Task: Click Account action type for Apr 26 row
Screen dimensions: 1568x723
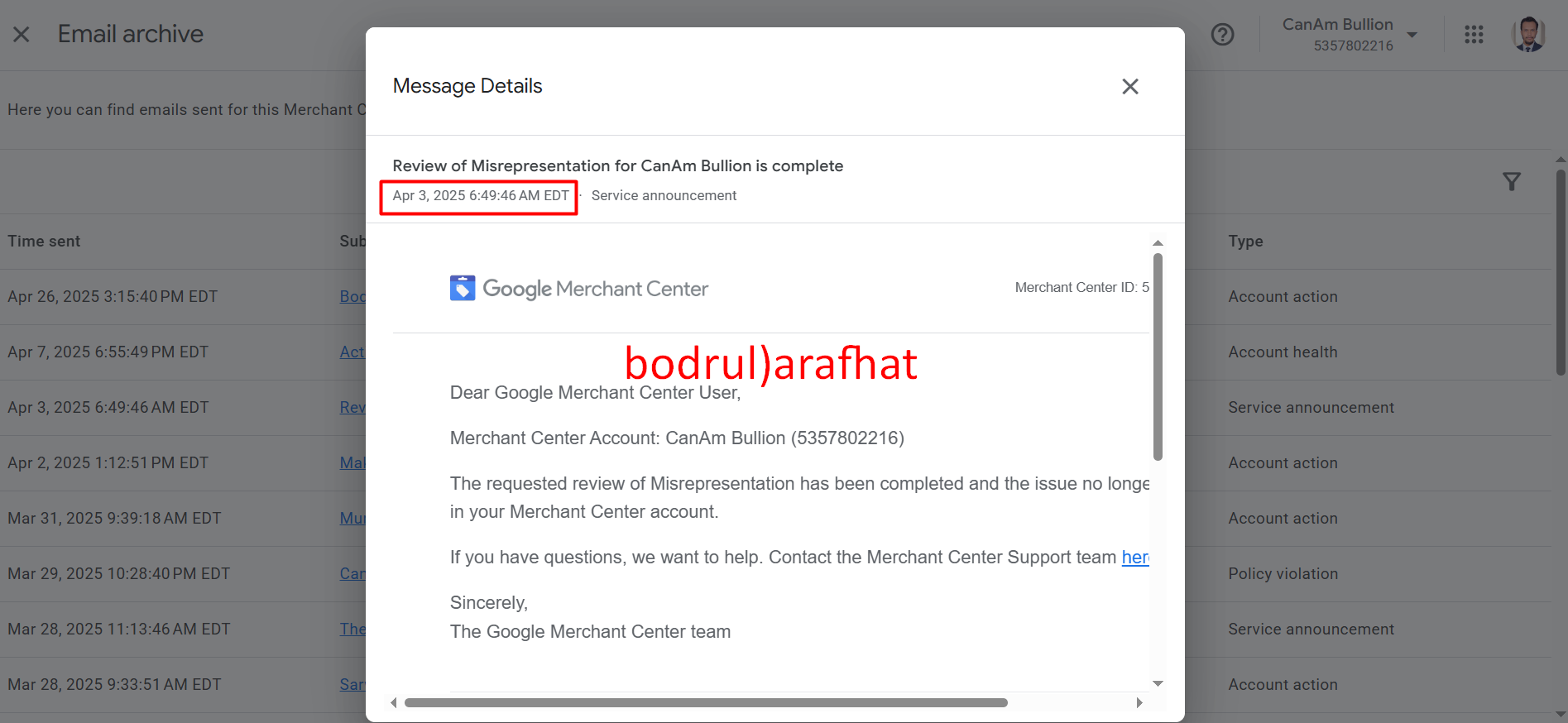Action: tap(1283, 297)
